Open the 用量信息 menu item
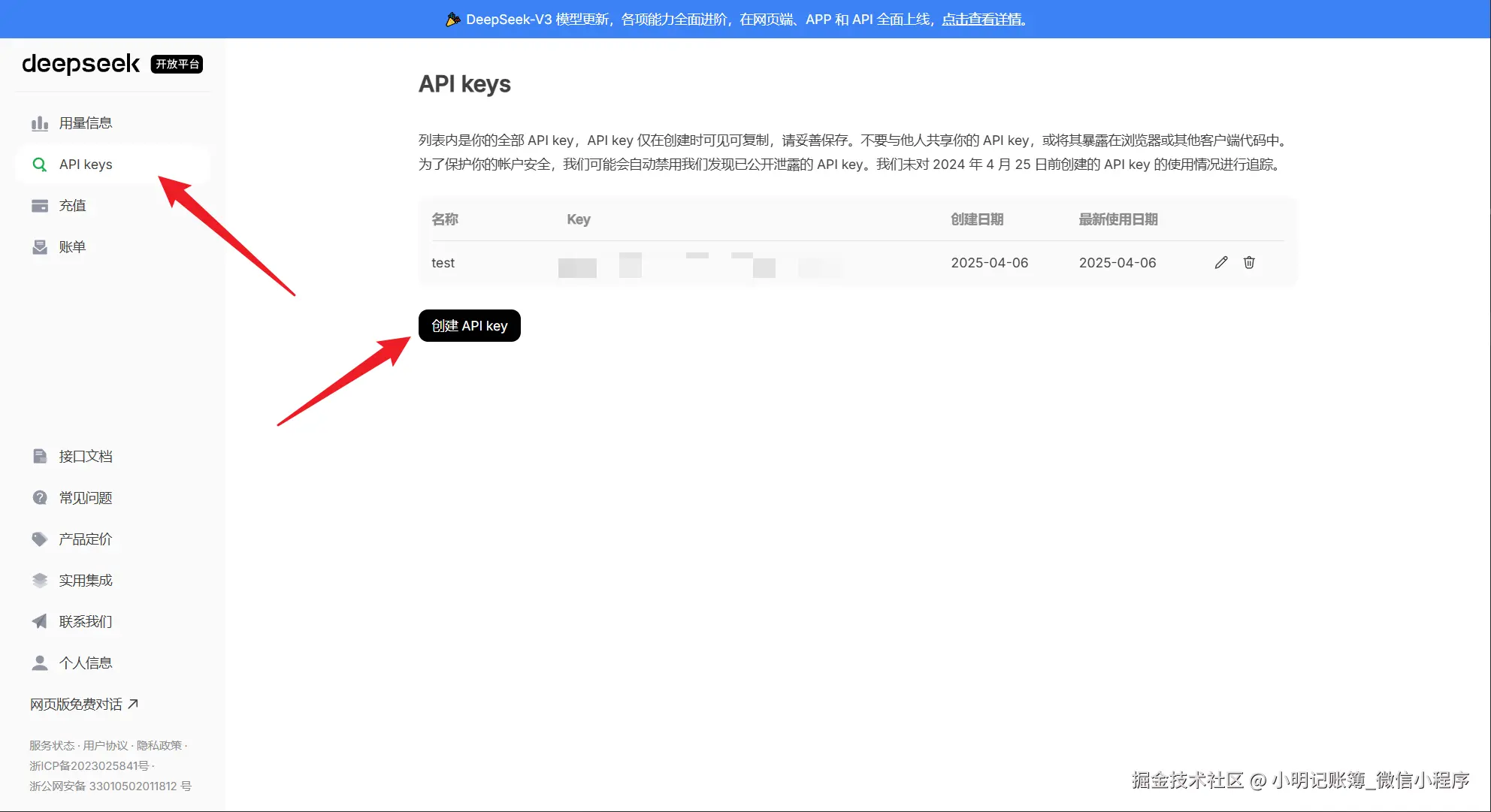This screenshot has height=812, width=1491. point(86,123)
